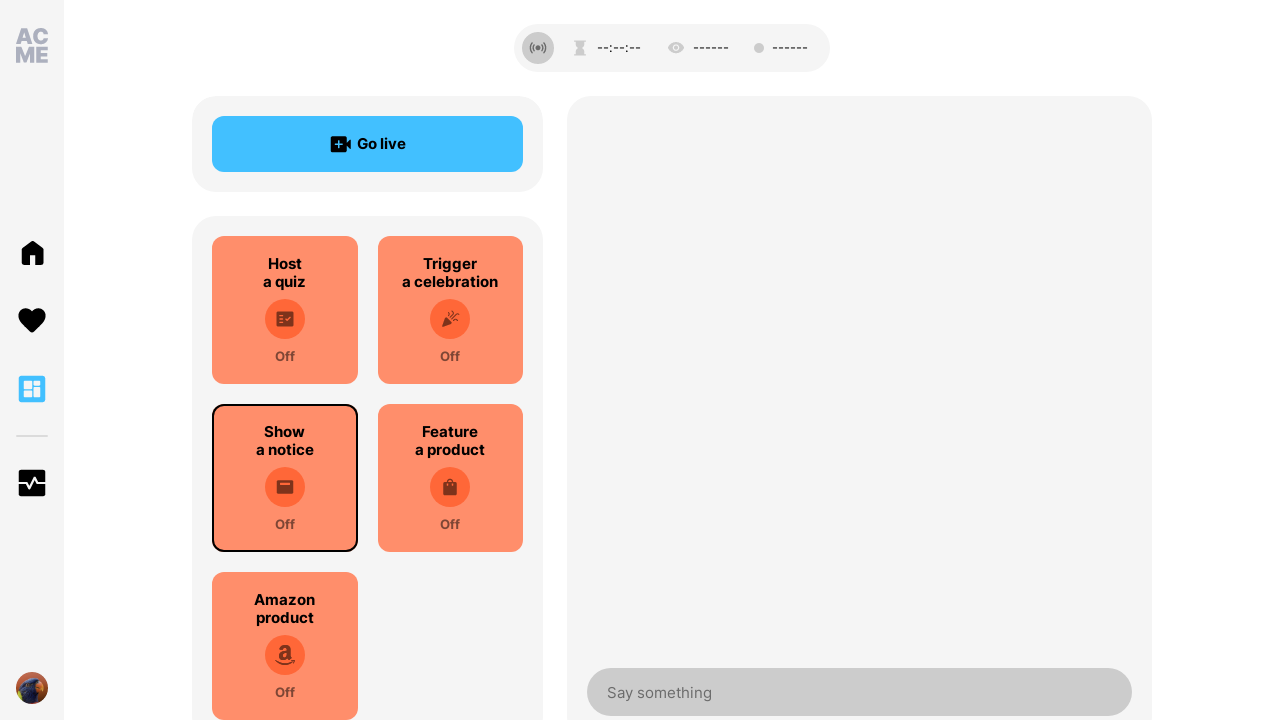
Task: Click the shopping bag product icon
Action: click(450, 487)
